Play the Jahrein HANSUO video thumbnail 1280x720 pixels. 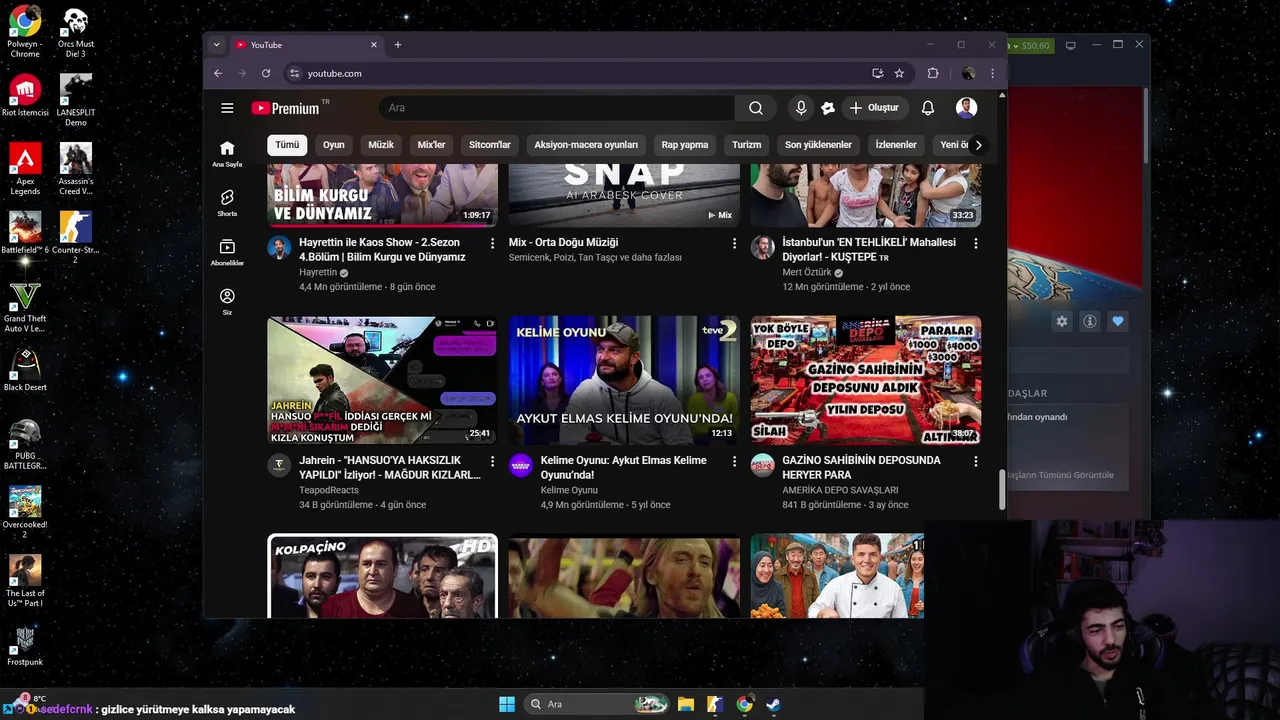click(382, 380)
